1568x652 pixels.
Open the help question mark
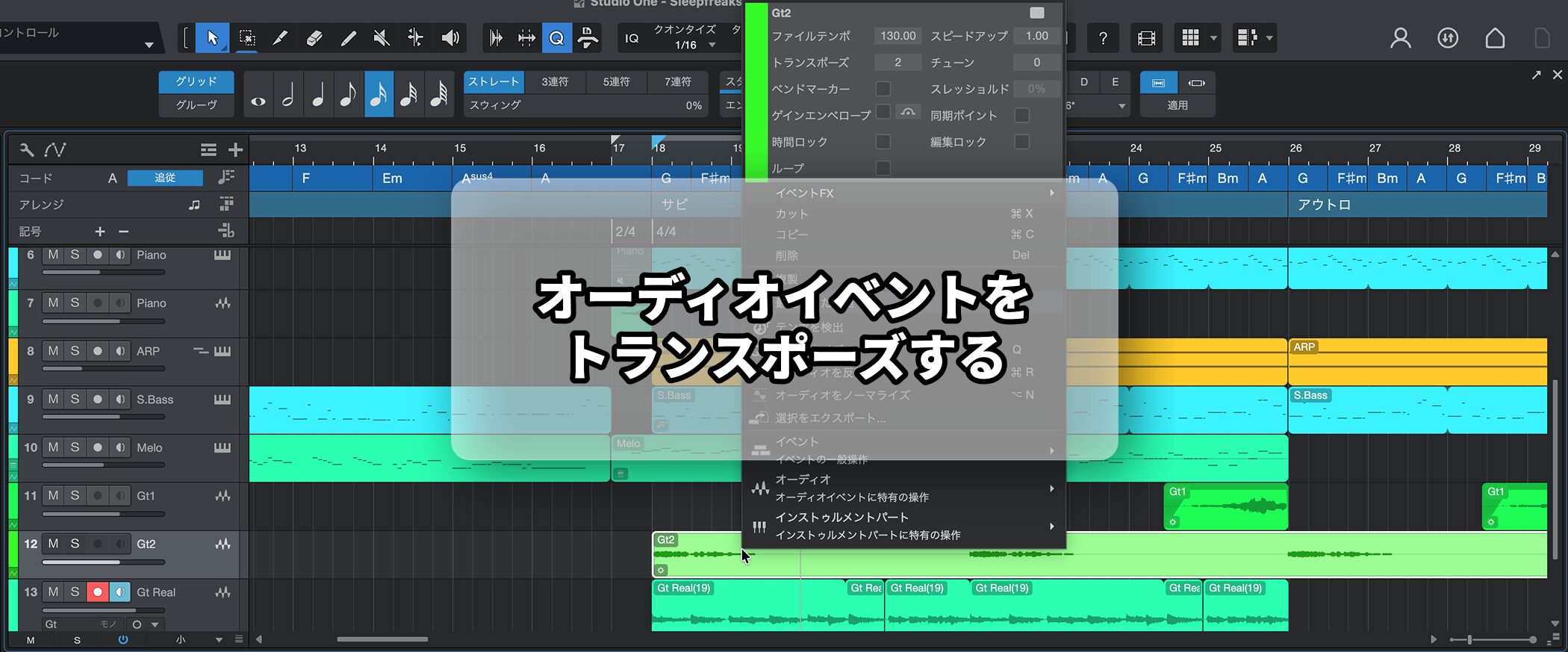(1103, 38)
